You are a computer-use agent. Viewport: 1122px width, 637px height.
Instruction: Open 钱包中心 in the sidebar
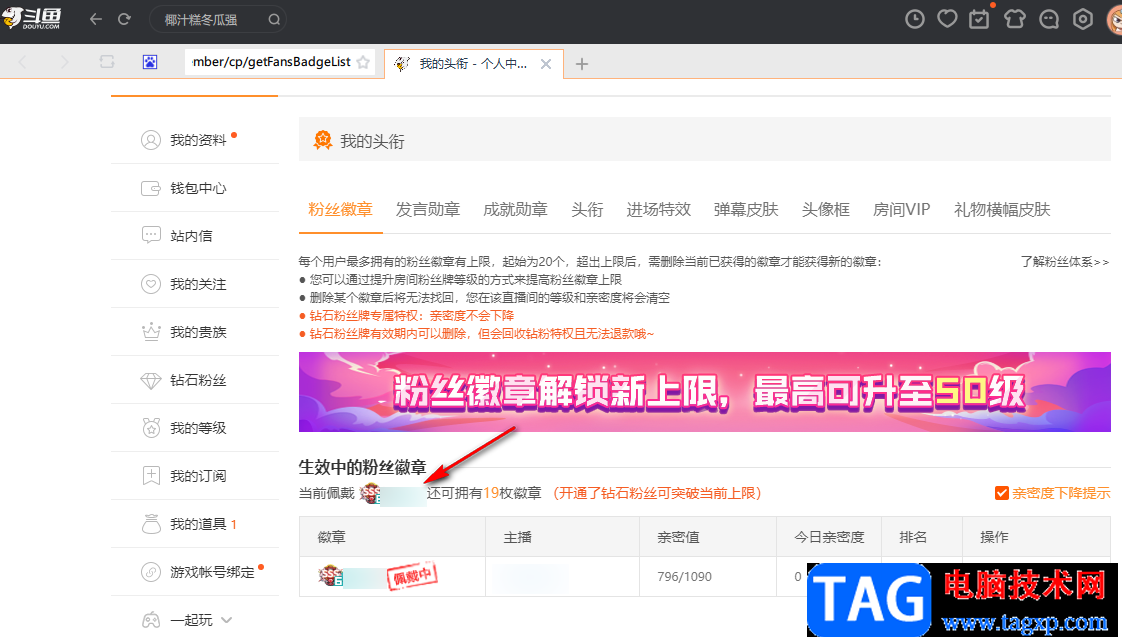pos(198,188)
